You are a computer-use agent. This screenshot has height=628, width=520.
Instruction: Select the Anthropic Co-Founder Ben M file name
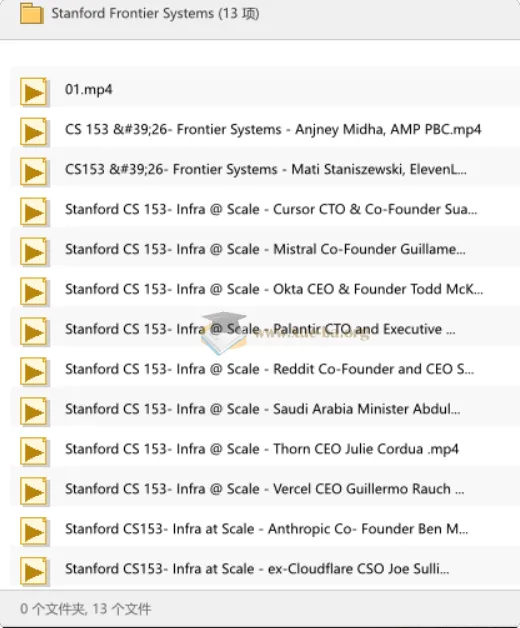point(266,529)
